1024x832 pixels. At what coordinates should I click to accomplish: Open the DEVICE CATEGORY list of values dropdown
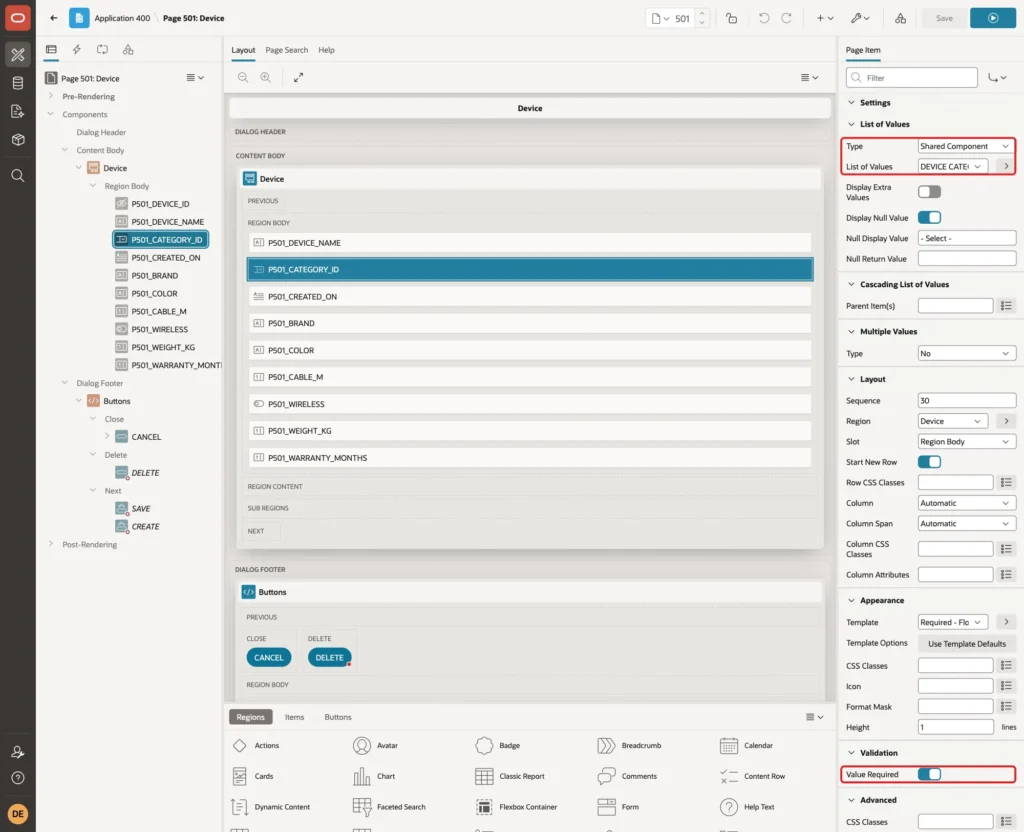952,167
